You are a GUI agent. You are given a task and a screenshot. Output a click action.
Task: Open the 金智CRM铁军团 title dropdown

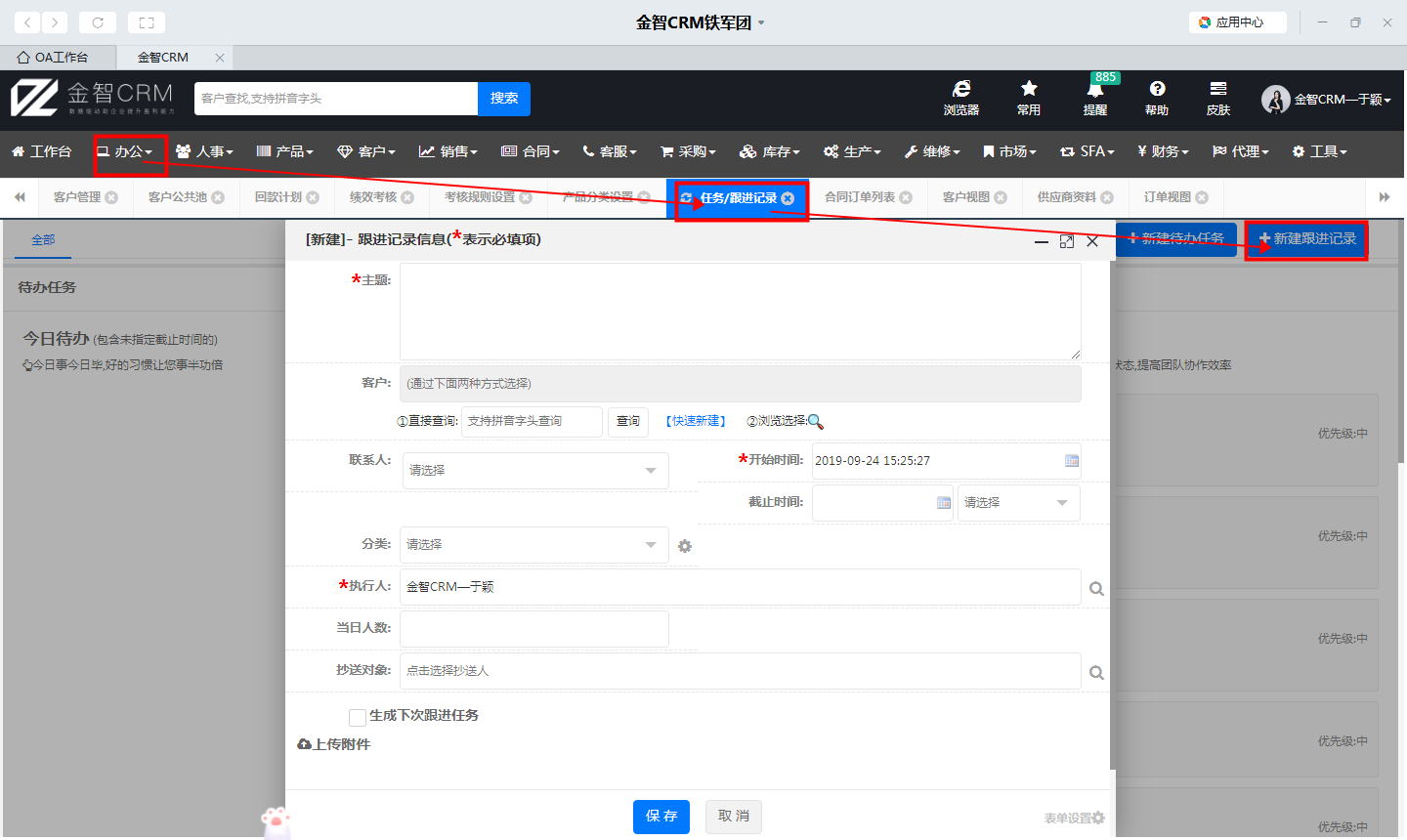coord(761,22)
